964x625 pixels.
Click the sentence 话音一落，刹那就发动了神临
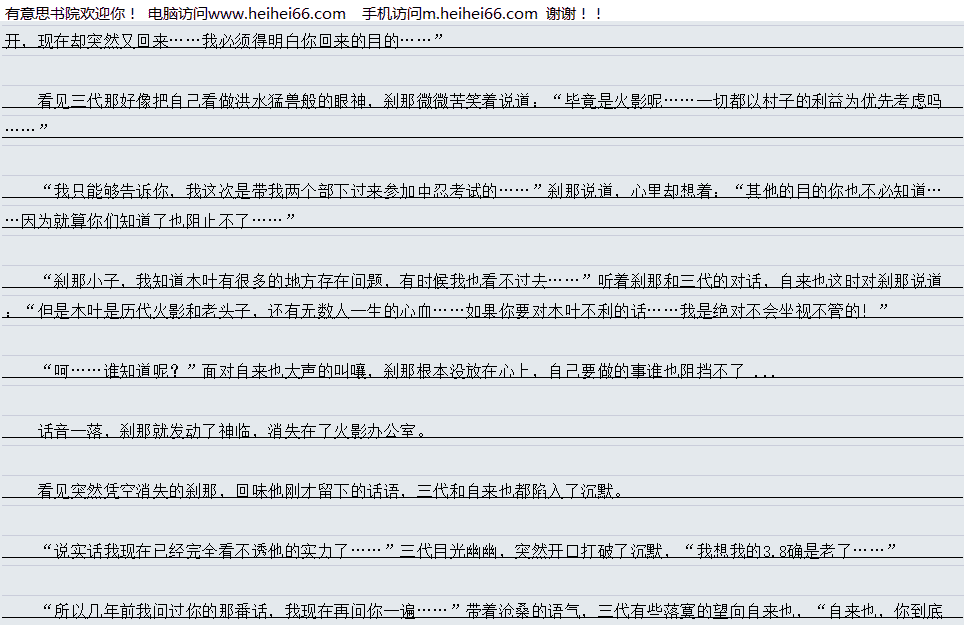[230, 431]
